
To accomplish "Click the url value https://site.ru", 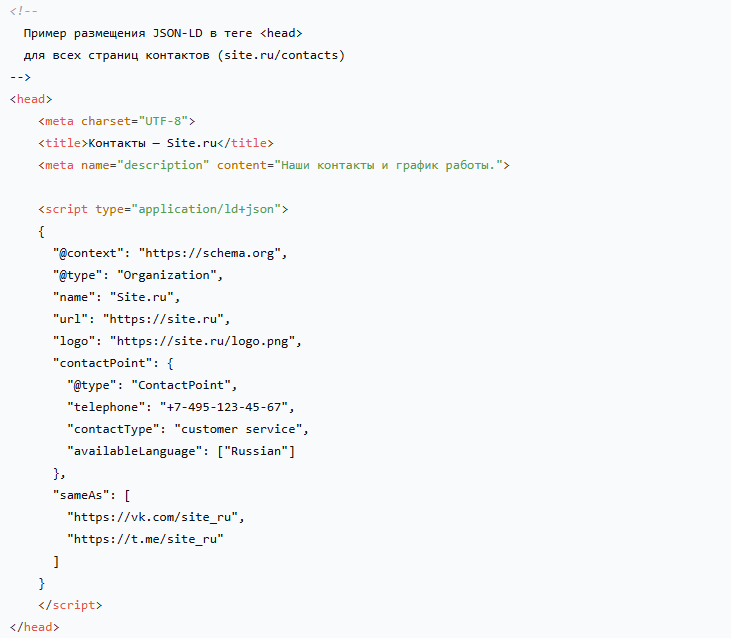I will [163, 319].
